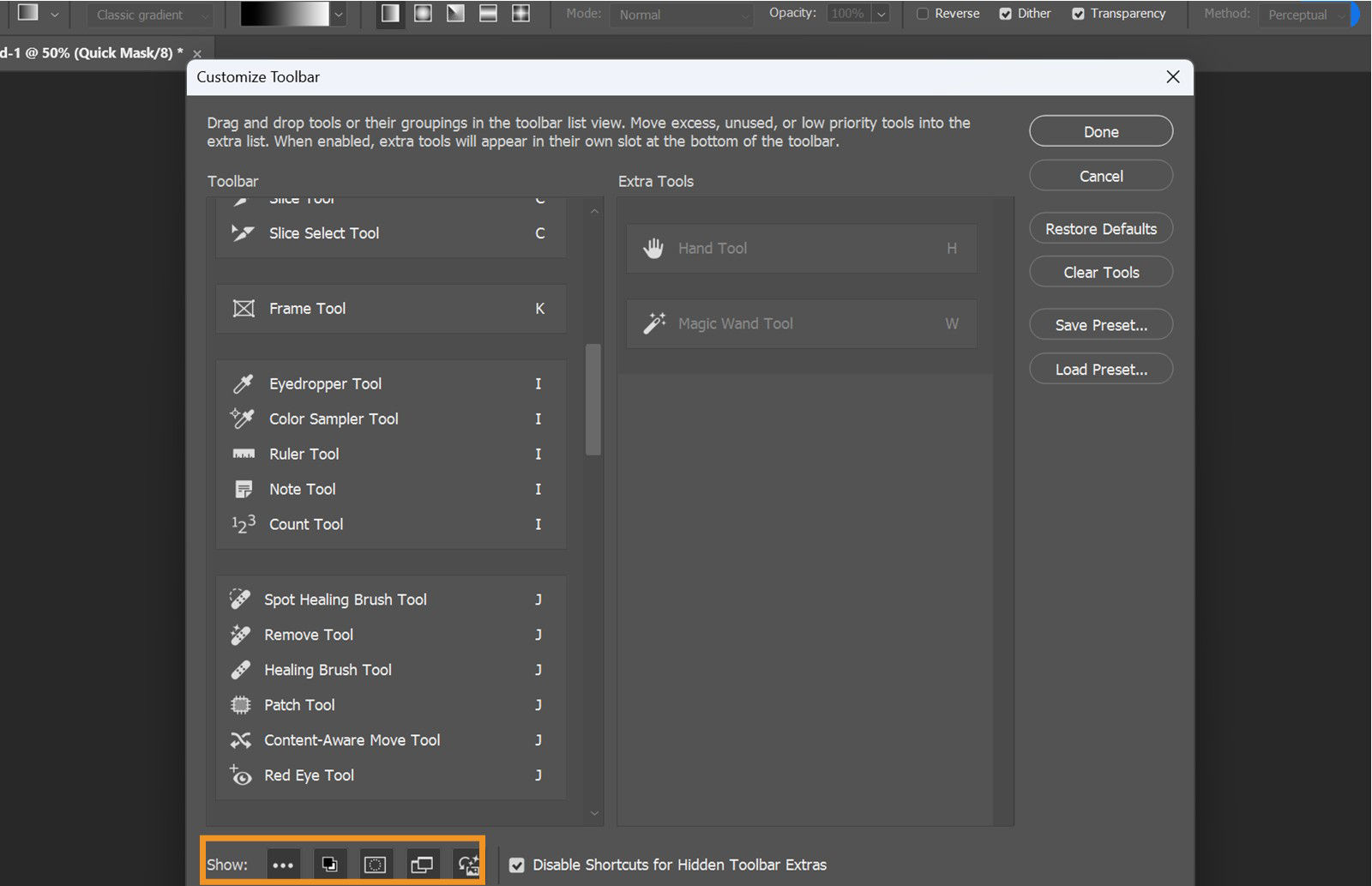This screenshot has width=1372, height=886.
Task: Expand the gradient preset picker arrow
Action: pyautogui.click(x=338, y=15)
